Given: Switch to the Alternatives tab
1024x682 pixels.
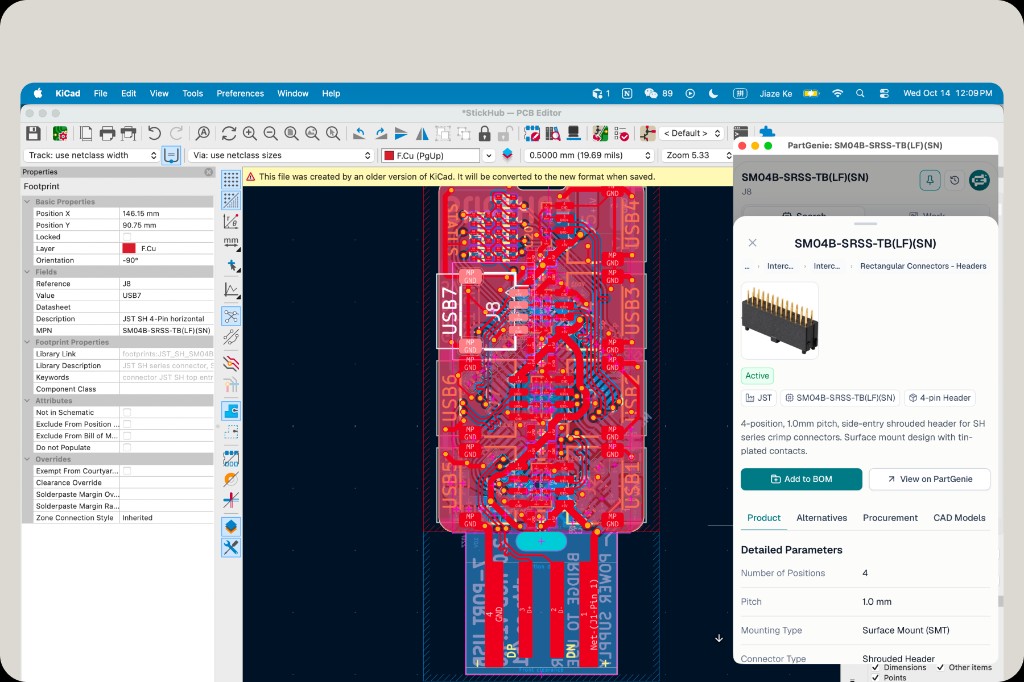Looking at the screenshot, I should 822,517.
